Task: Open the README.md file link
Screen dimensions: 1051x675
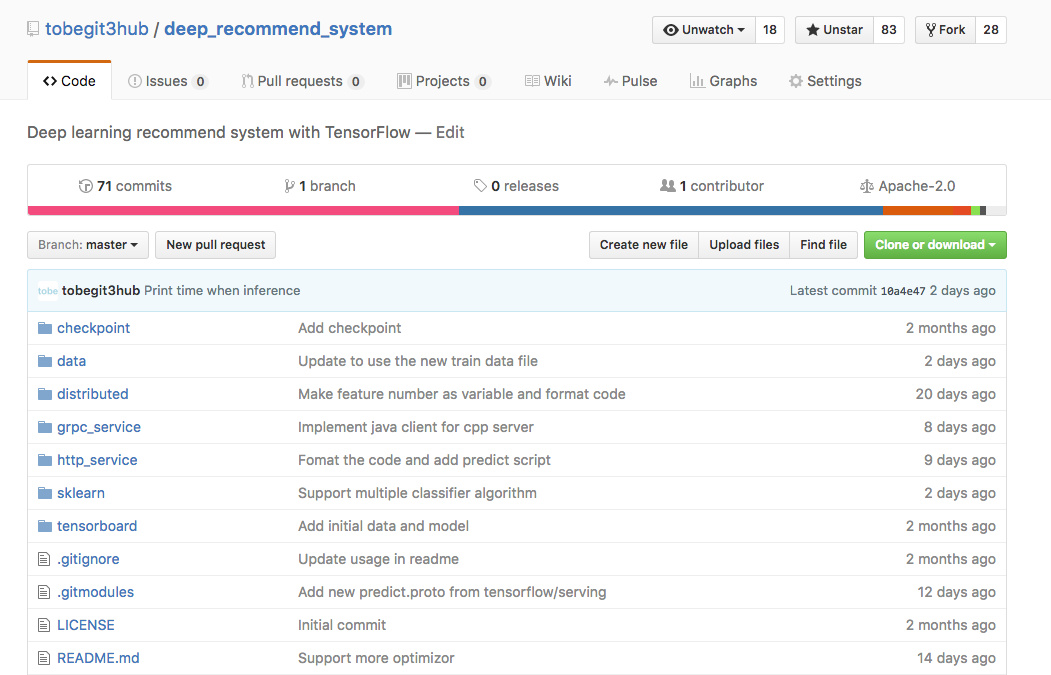Action: [x=98, y=658]
